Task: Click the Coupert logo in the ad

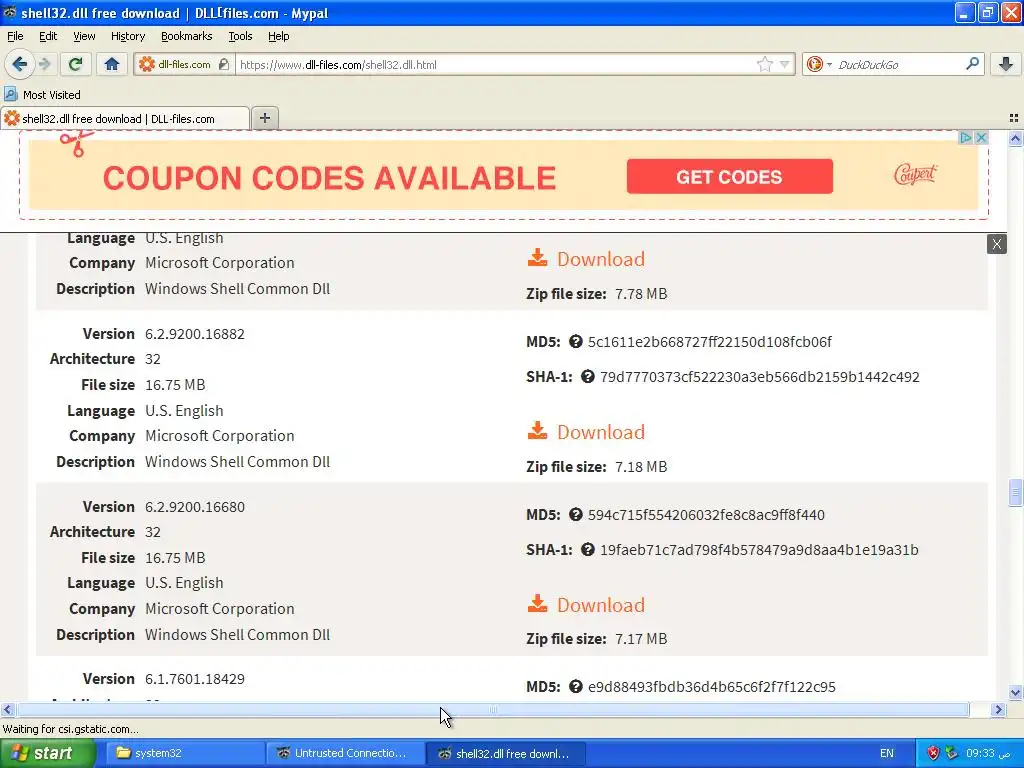Action: [915, 174]
